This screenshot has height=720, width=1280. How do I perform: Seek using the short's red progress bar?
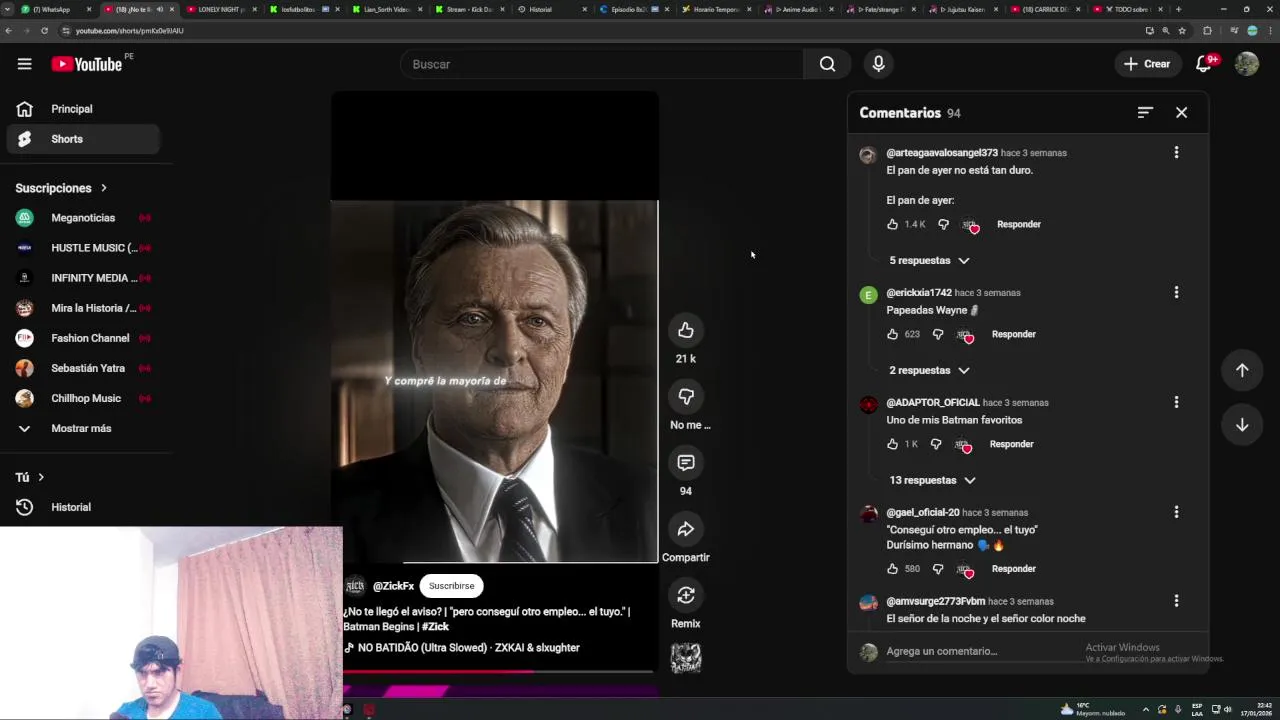(499, 671)
